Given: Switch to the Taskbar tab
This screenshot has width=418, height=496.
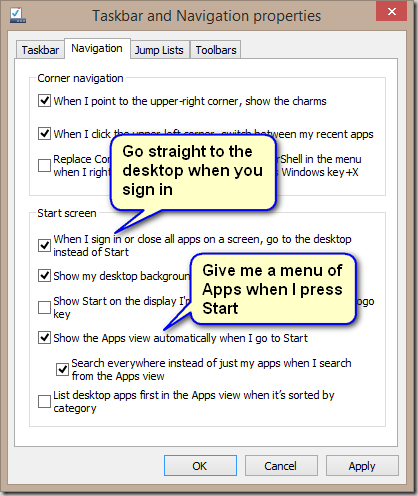Looking at the screenshot, I should coord(40,50).
